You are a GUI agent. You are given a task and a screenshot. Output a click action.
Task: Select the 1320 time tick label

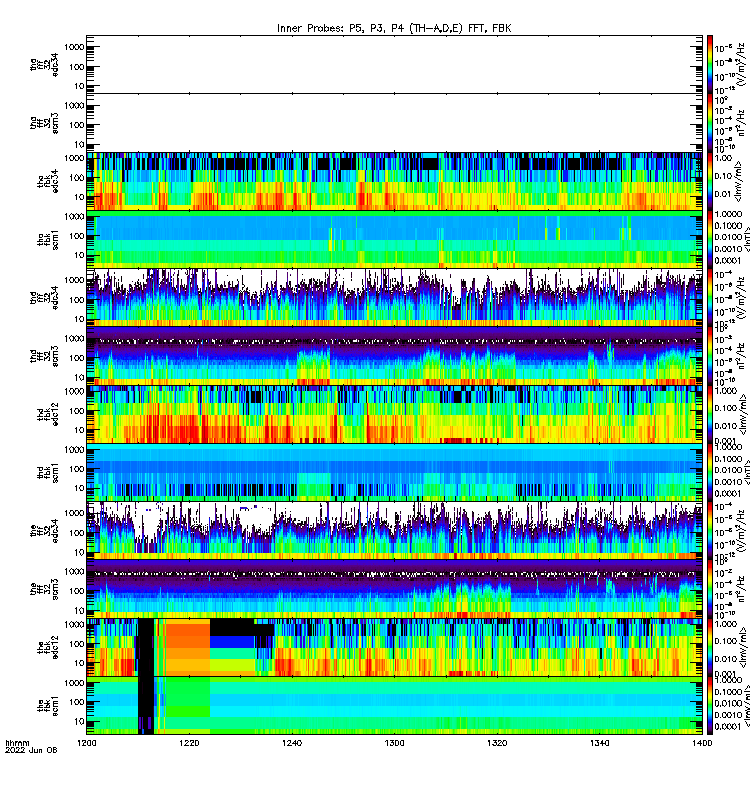497,743
